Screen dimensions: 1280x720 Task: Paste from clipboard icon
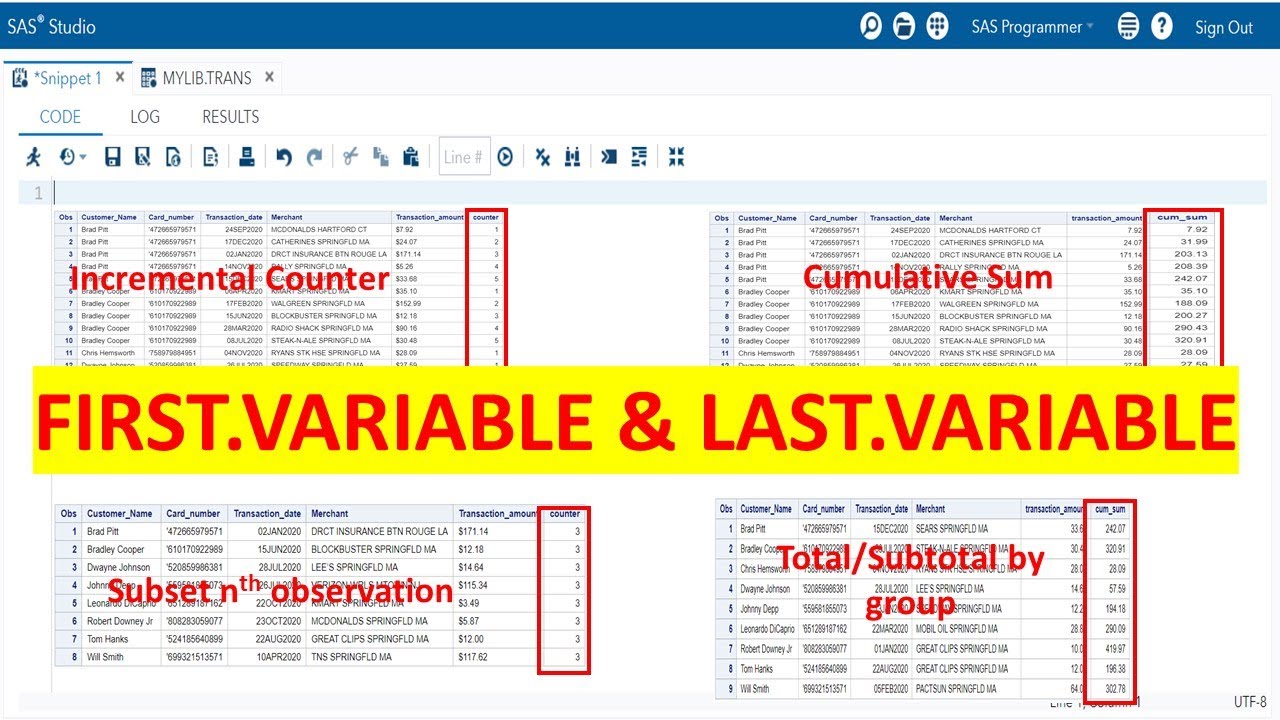(x=410, y=157)
